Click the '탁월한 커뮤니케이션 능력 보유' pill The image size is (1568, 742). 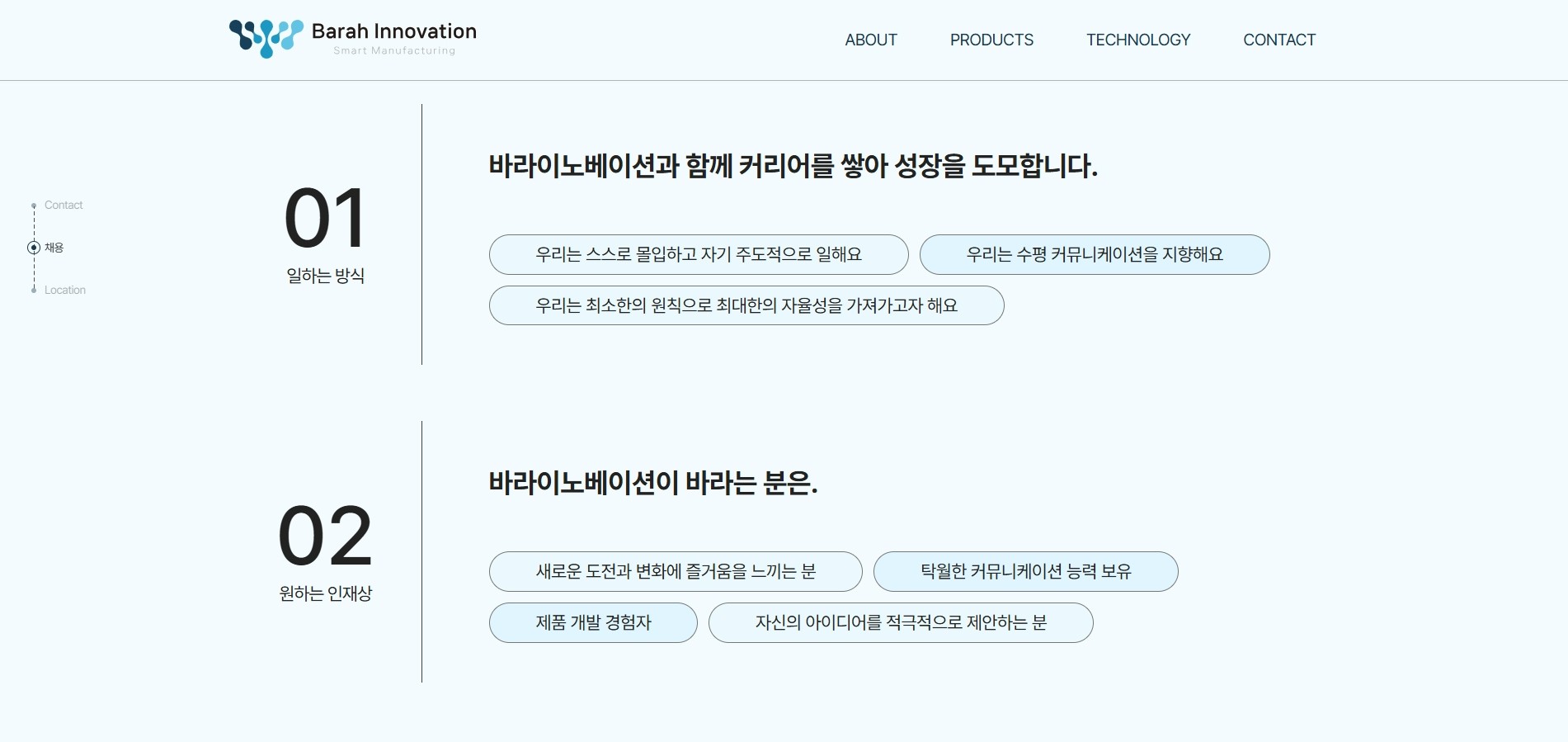pyautogui.click(x=1026, y=570)
